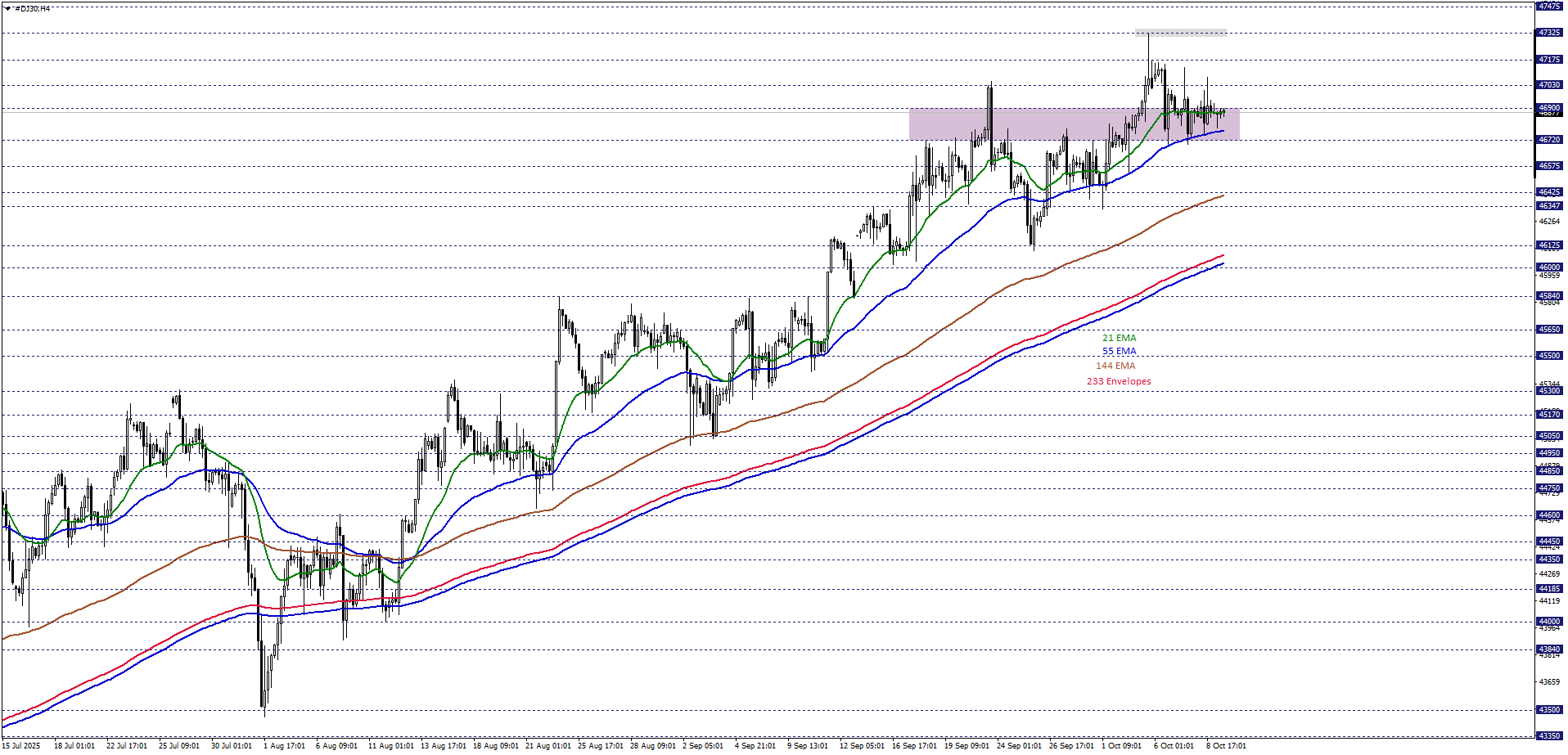Click the 46720 price level tag

1548,140
